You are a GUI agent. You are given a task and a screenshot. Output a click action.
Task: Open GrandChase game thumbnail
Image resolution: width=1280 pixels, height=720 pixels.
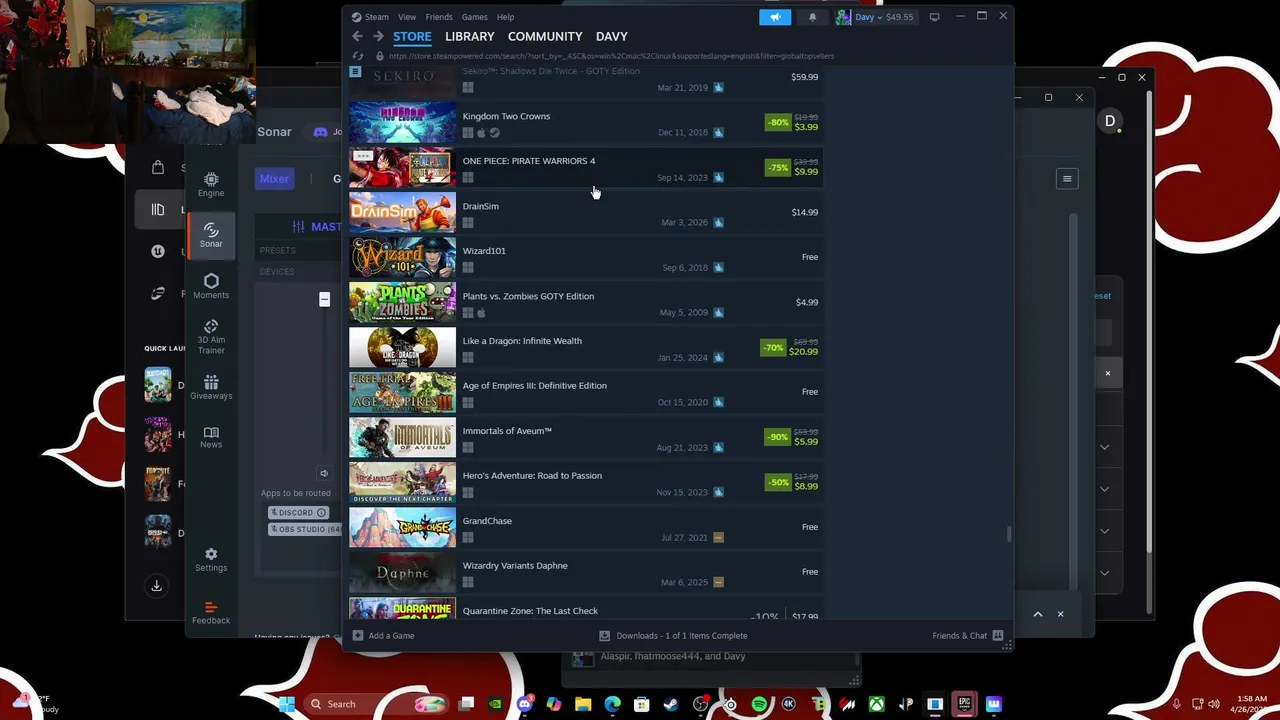point(402,528)
